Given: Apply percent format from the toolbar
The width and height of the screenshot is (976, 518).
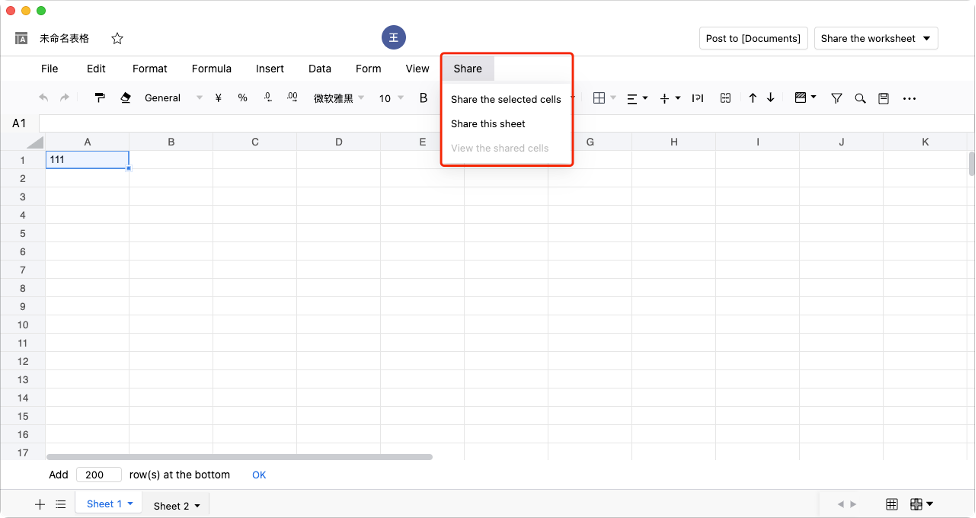Looking at the screenshot, I should (242, 98).
